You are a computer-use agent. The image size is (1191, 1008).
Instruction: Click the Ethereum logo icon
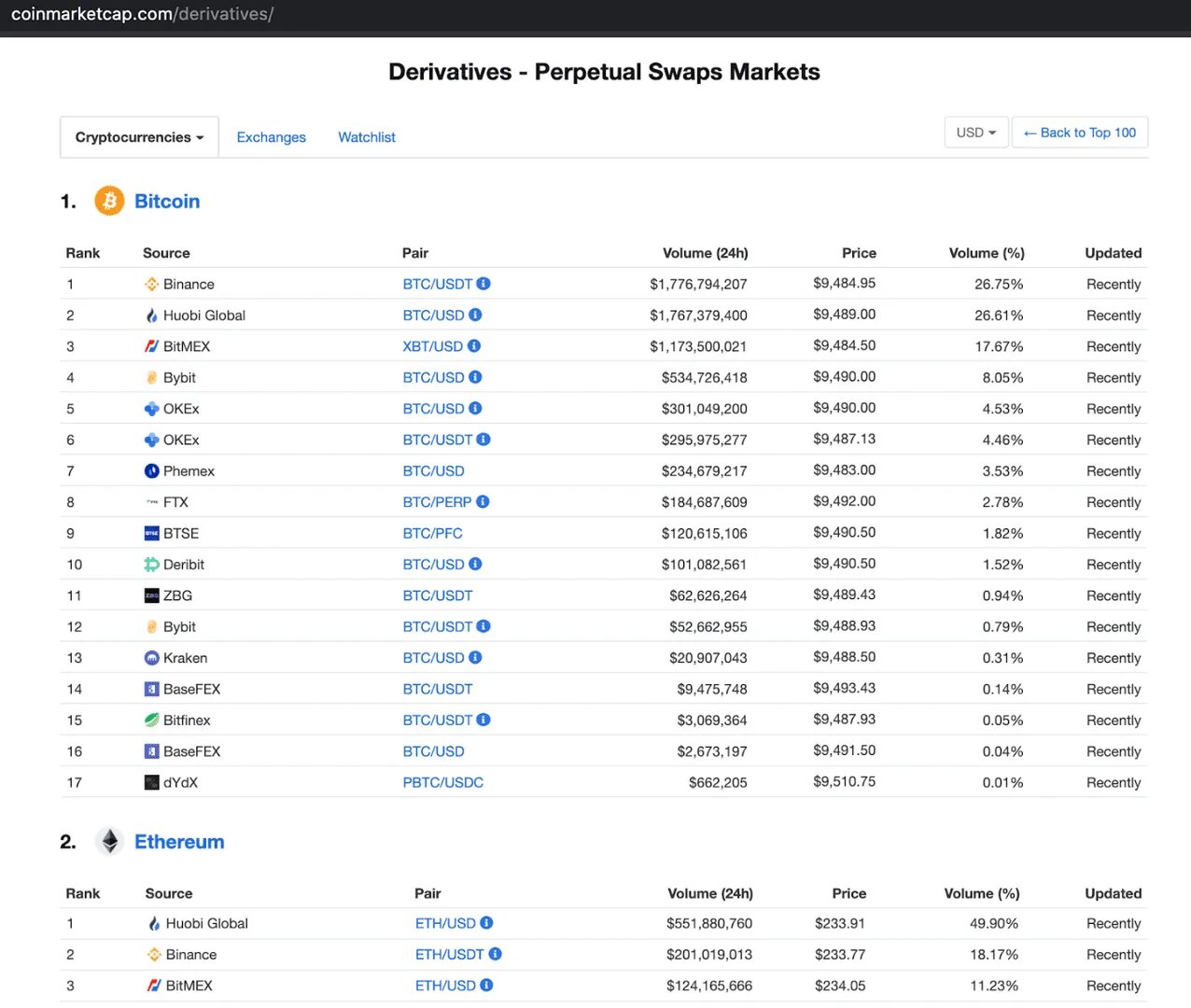(x=109, y=841)
